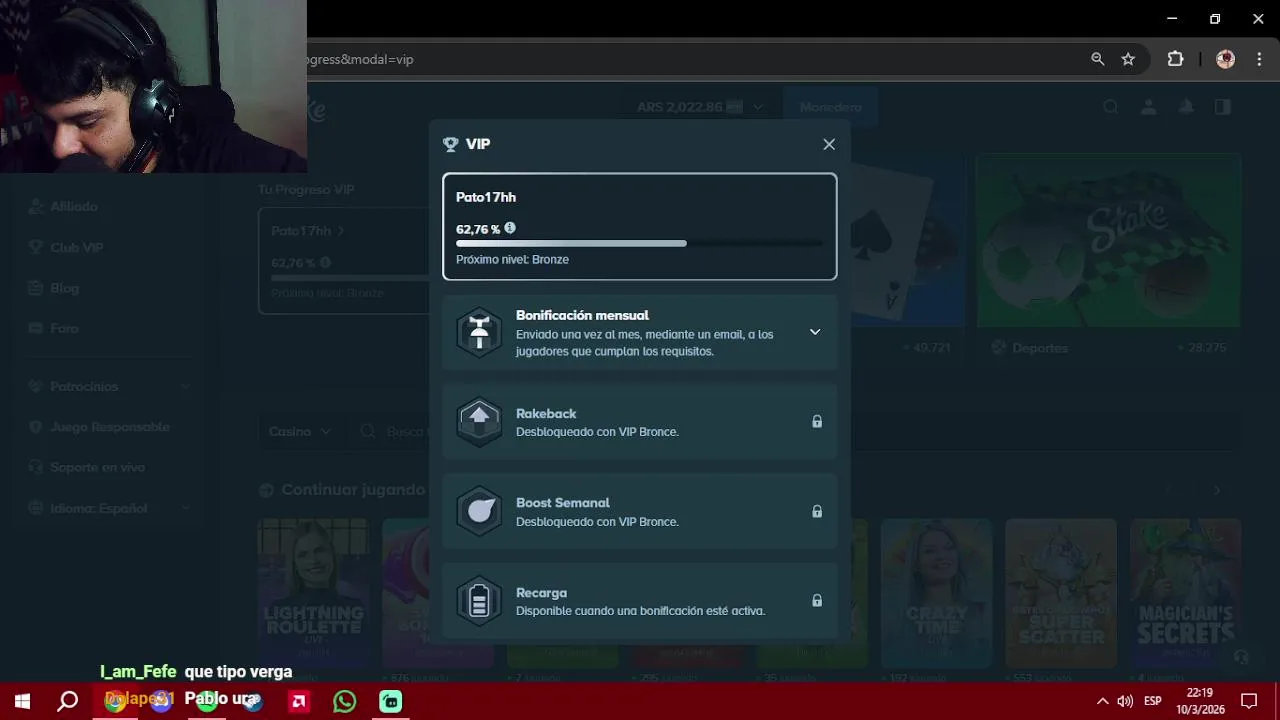Click the next arrow of the Continuar jugando carousel

pyautogui.click(x=1217, y=490)
